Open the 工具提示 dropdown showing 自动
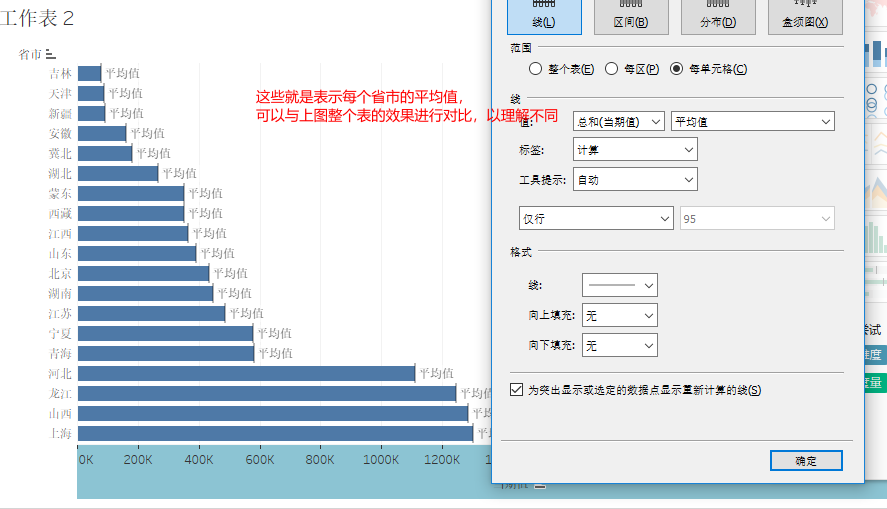 click(635, 180)
